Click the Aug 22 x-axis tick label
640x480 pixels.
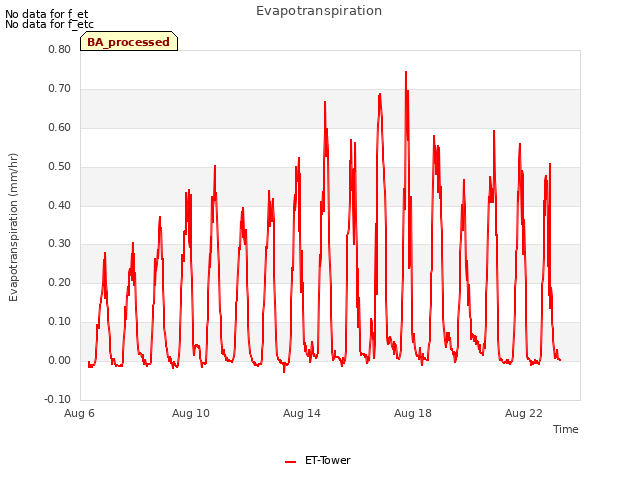pyautogui.click(x=524, y=413)
